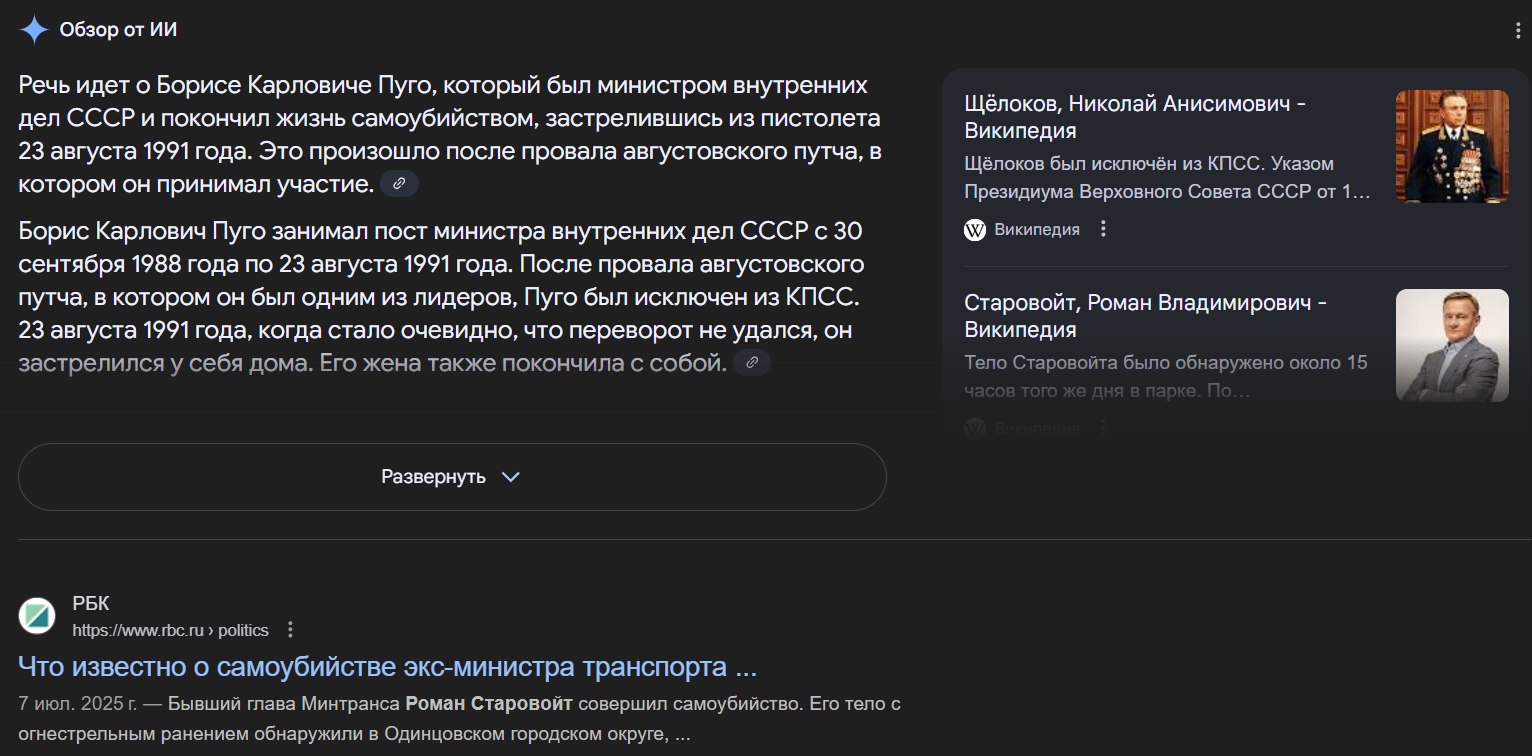Click the chevron arrow next to Развернуть
The height and width of the screenshot is (756, 1532).
tap(511, 477)
